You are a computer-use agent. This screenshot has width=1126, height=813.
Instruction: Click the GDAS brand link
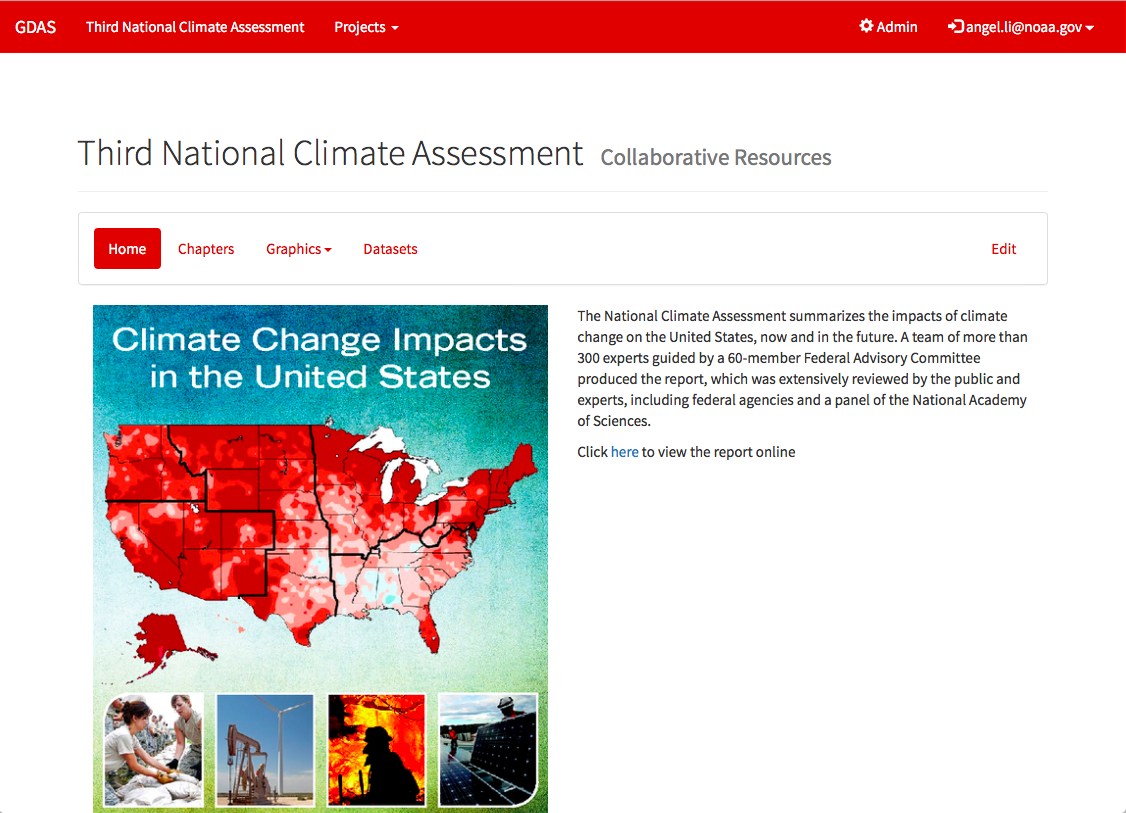point(35,27)
